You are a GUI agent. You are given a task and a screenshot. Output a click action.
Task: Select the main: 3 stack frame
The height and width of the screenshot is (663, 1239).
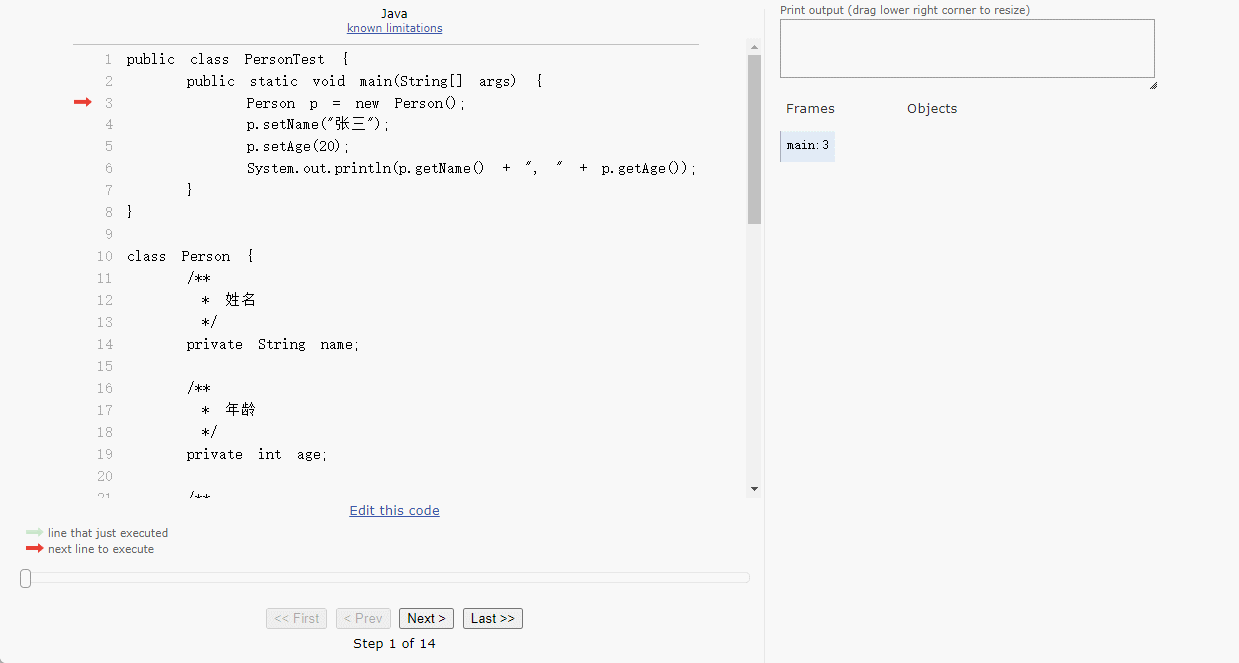807,146
